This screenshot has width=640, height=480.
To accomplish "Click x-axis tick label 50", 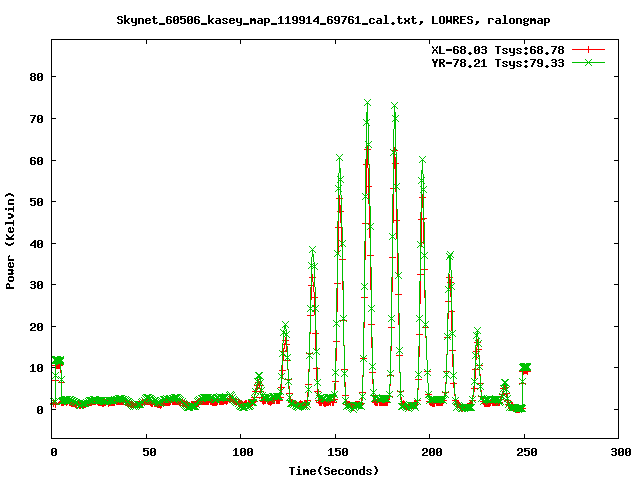I will pyautogui.click(x=149, y=452).
